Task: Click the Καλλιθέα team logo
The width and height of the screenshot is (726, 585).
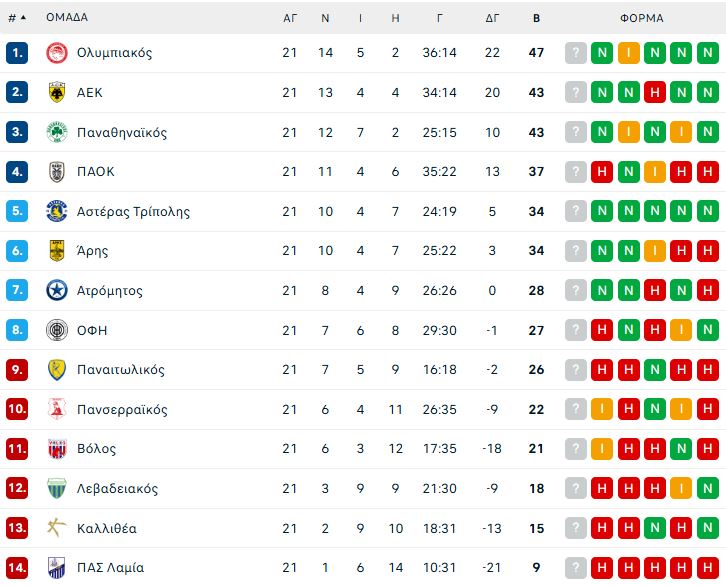Action: [57, 528]
